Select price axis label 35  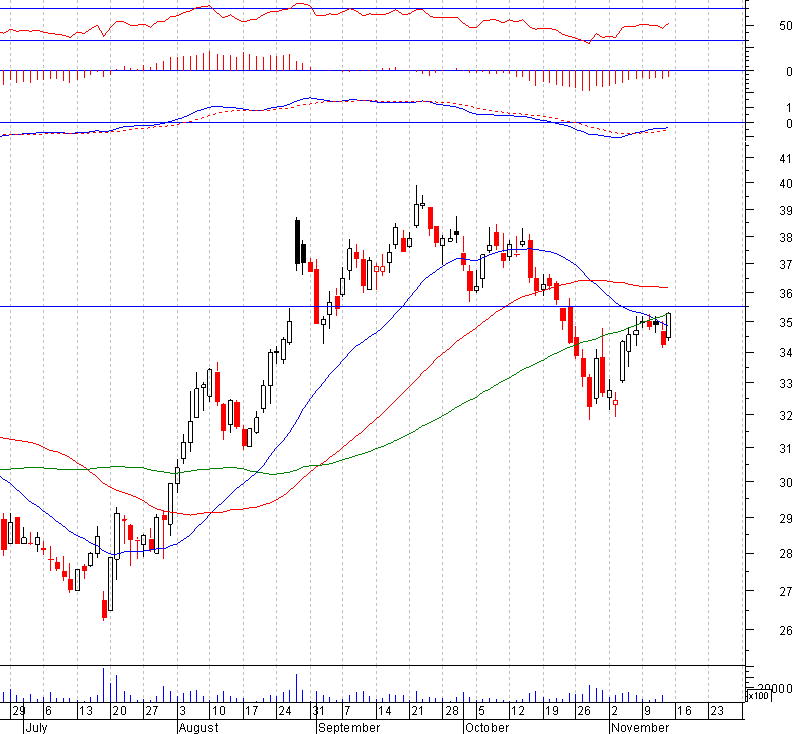pos(786,323)
